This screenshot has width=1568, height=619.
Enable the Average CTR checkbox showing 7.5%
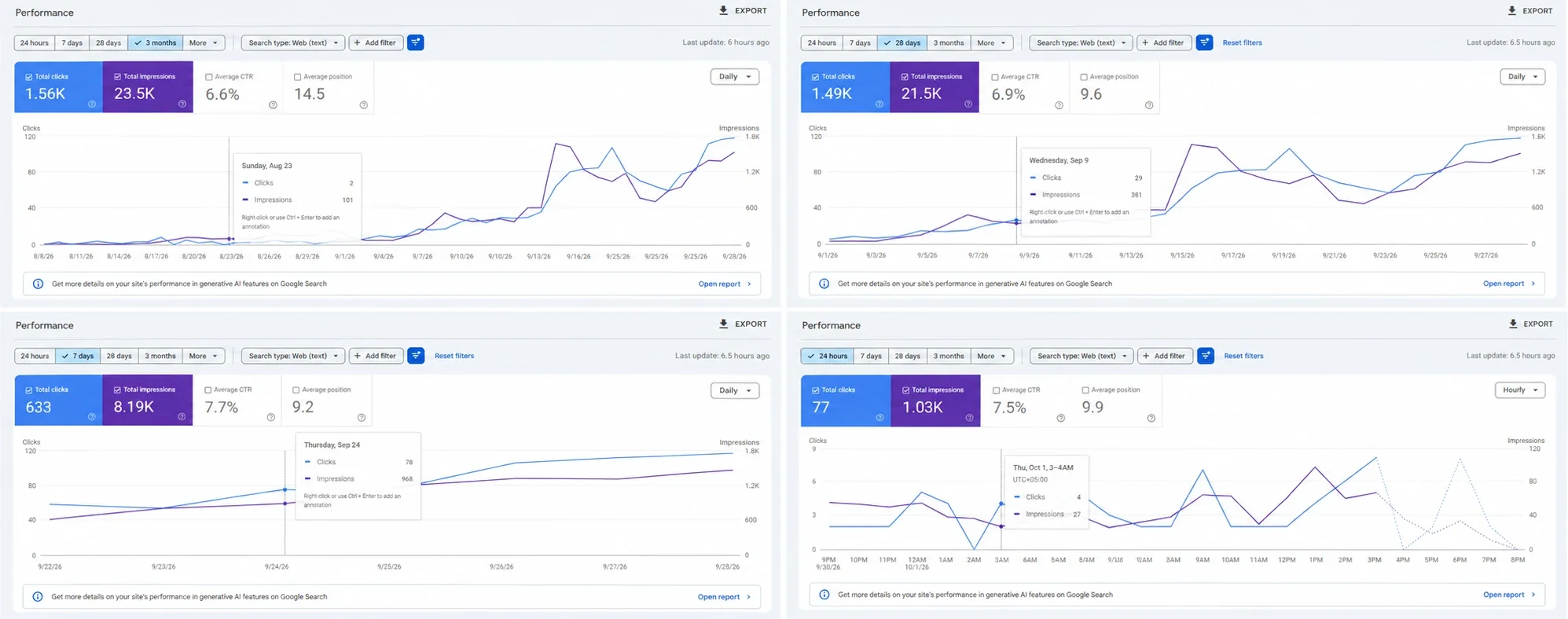coord(996,390)
